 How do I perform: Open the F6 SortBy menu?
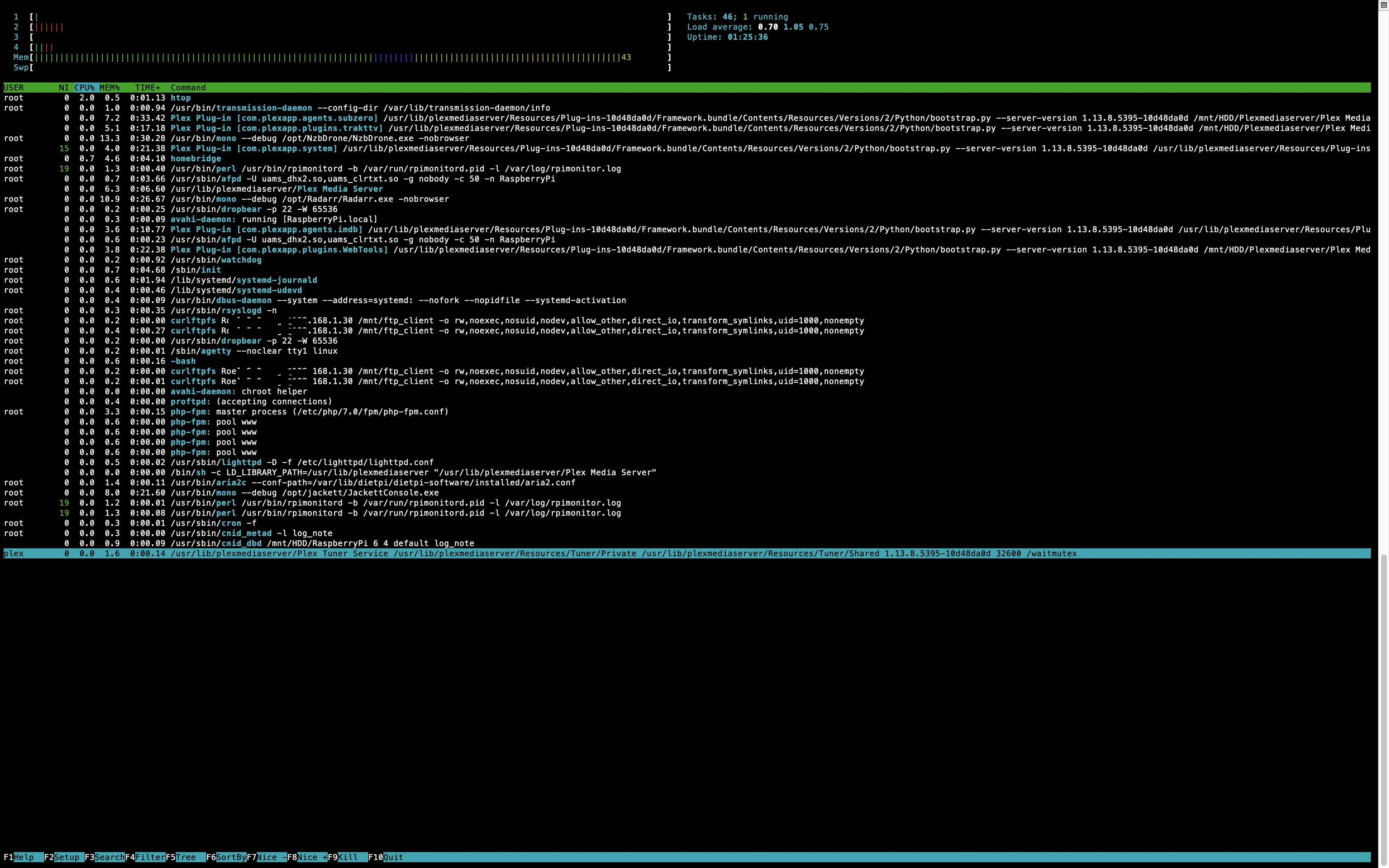click(231, 857)
